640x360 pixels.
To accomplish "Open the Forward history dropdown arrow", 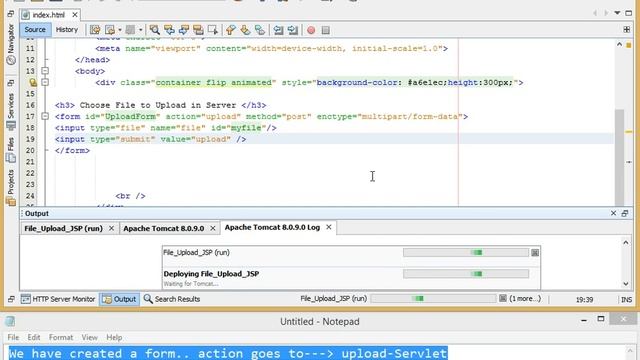I will [140, 30].
